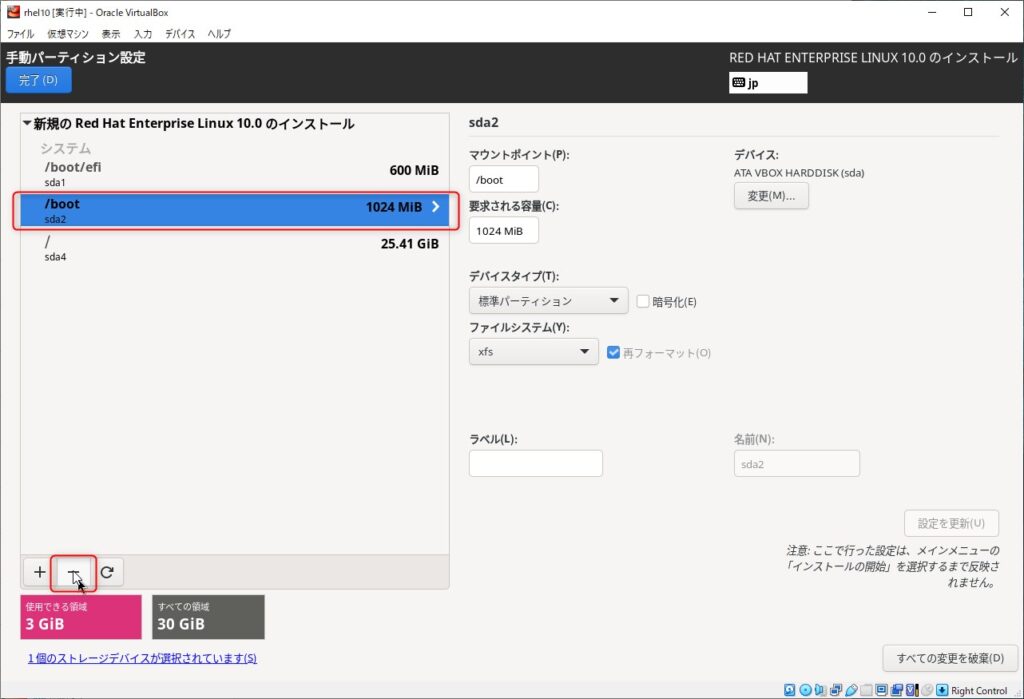Click the minus icon to remove partition
The height and width of the screenshot is (699, 1024).
tap(73, 572)
